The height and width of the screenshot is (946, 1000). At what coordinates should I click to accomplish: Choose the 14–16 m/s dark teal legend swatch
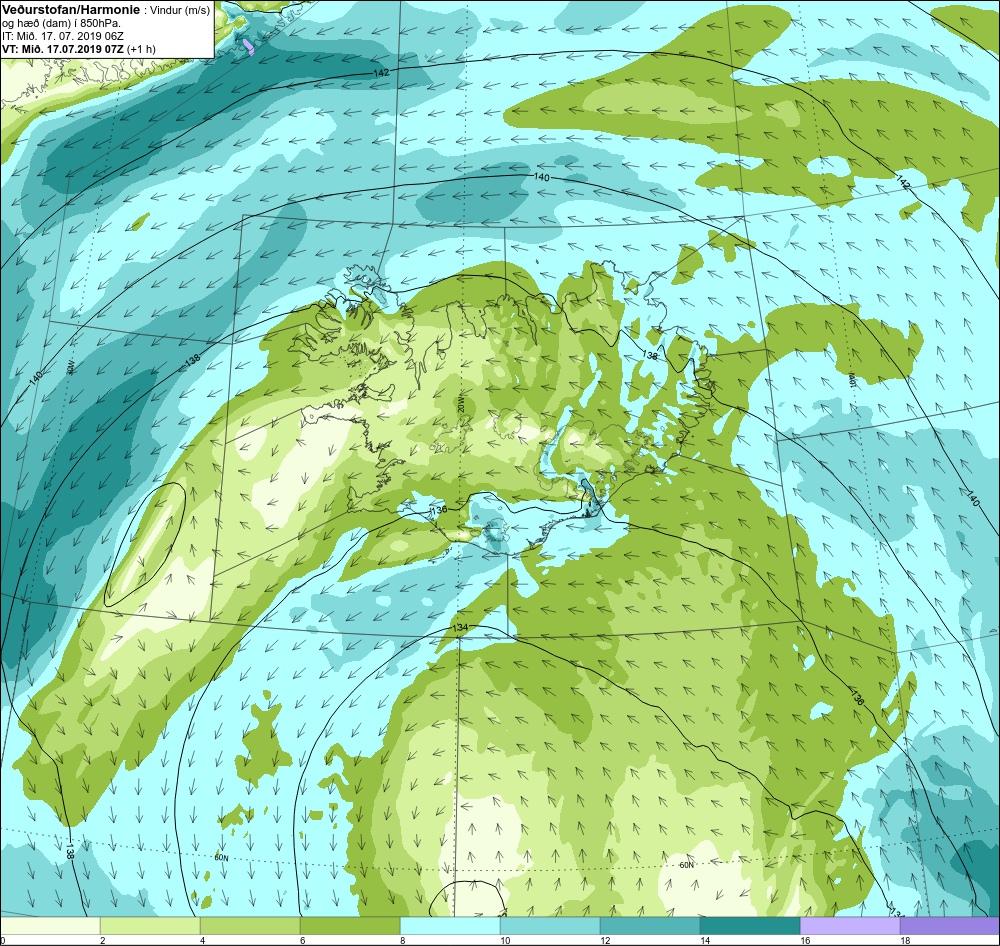[750, 926]
